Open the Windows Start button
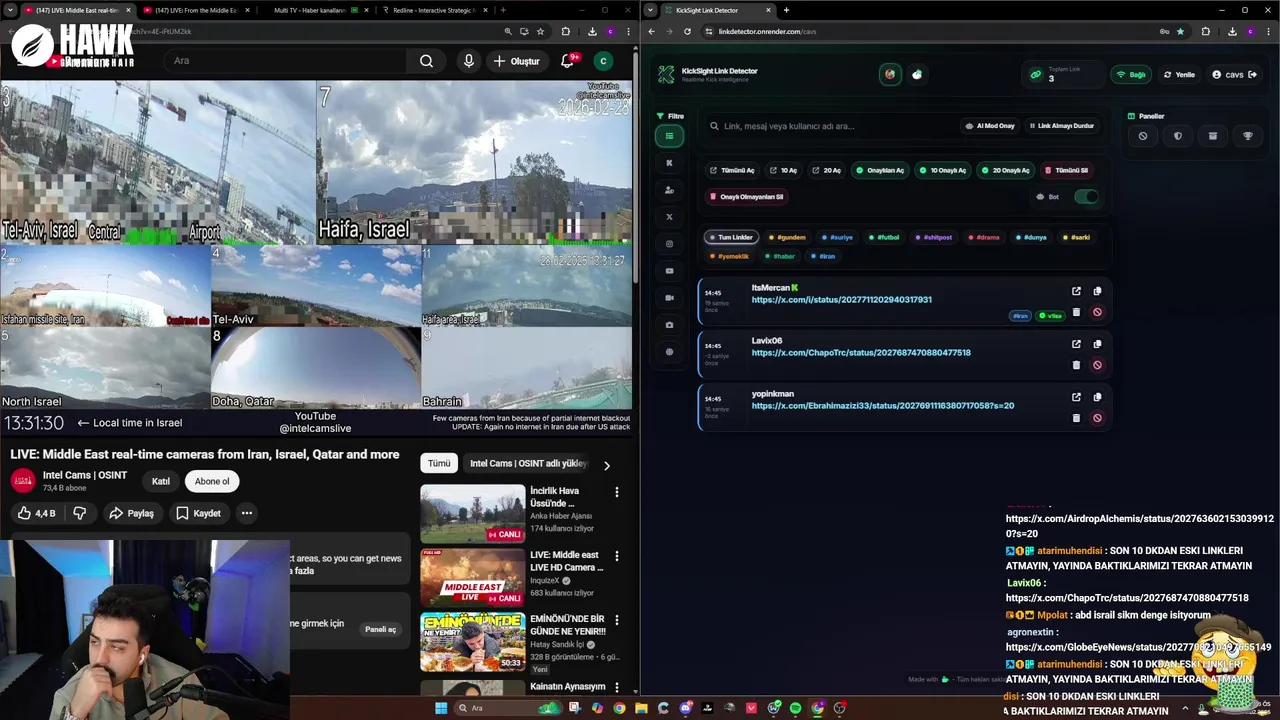This screenshot has height=720, width=1280. point(441,708)
